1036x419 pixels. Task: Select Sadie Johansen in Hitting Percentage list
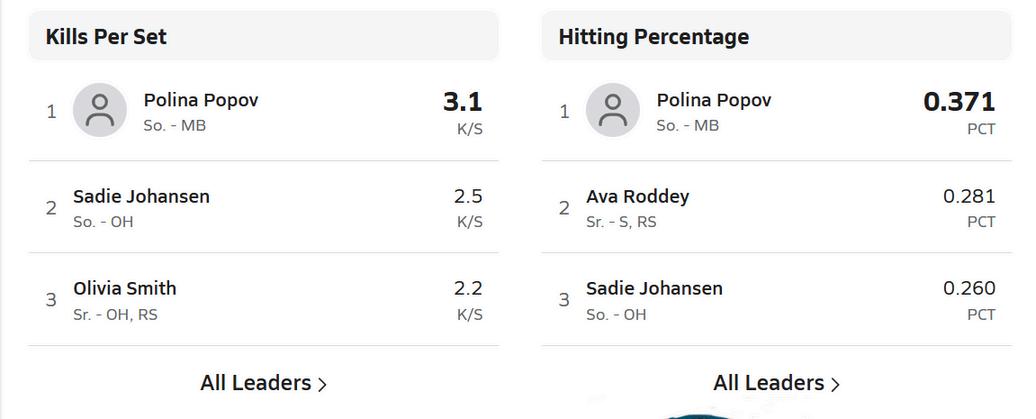click(654, 288)
